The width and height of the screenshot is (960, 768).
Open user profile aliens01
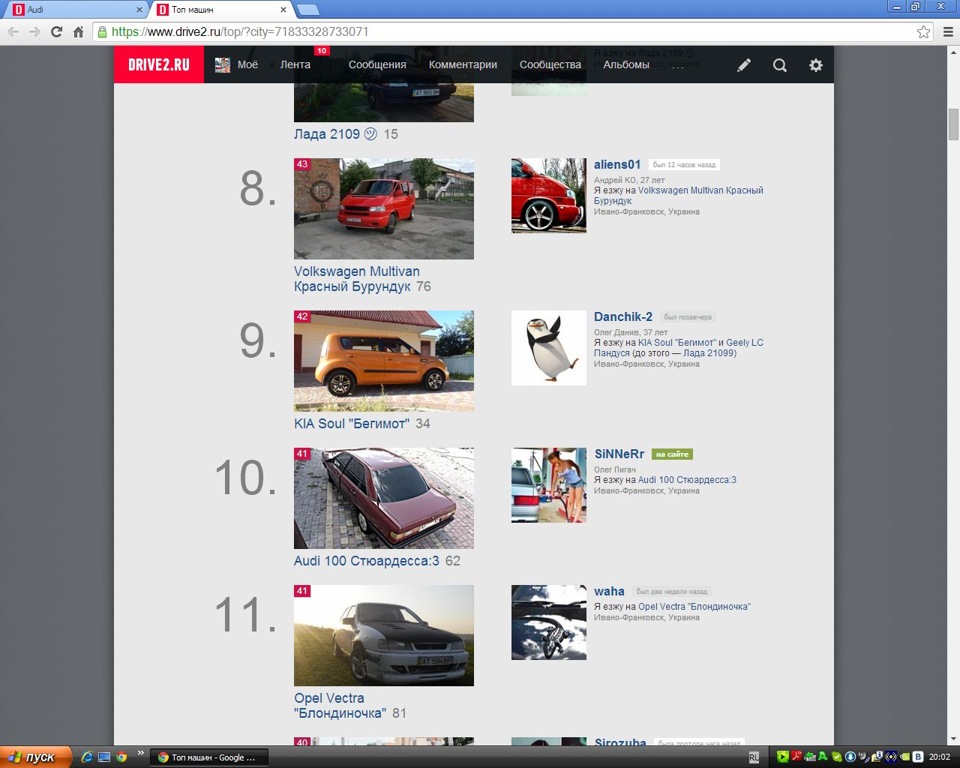[617, 165]
